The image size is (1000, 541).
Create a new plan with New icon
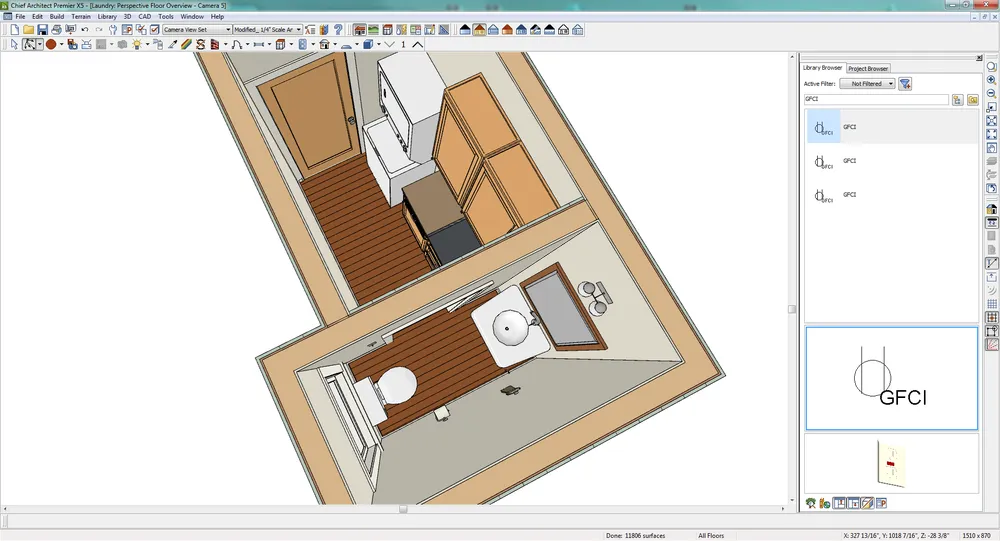(15, 30)
